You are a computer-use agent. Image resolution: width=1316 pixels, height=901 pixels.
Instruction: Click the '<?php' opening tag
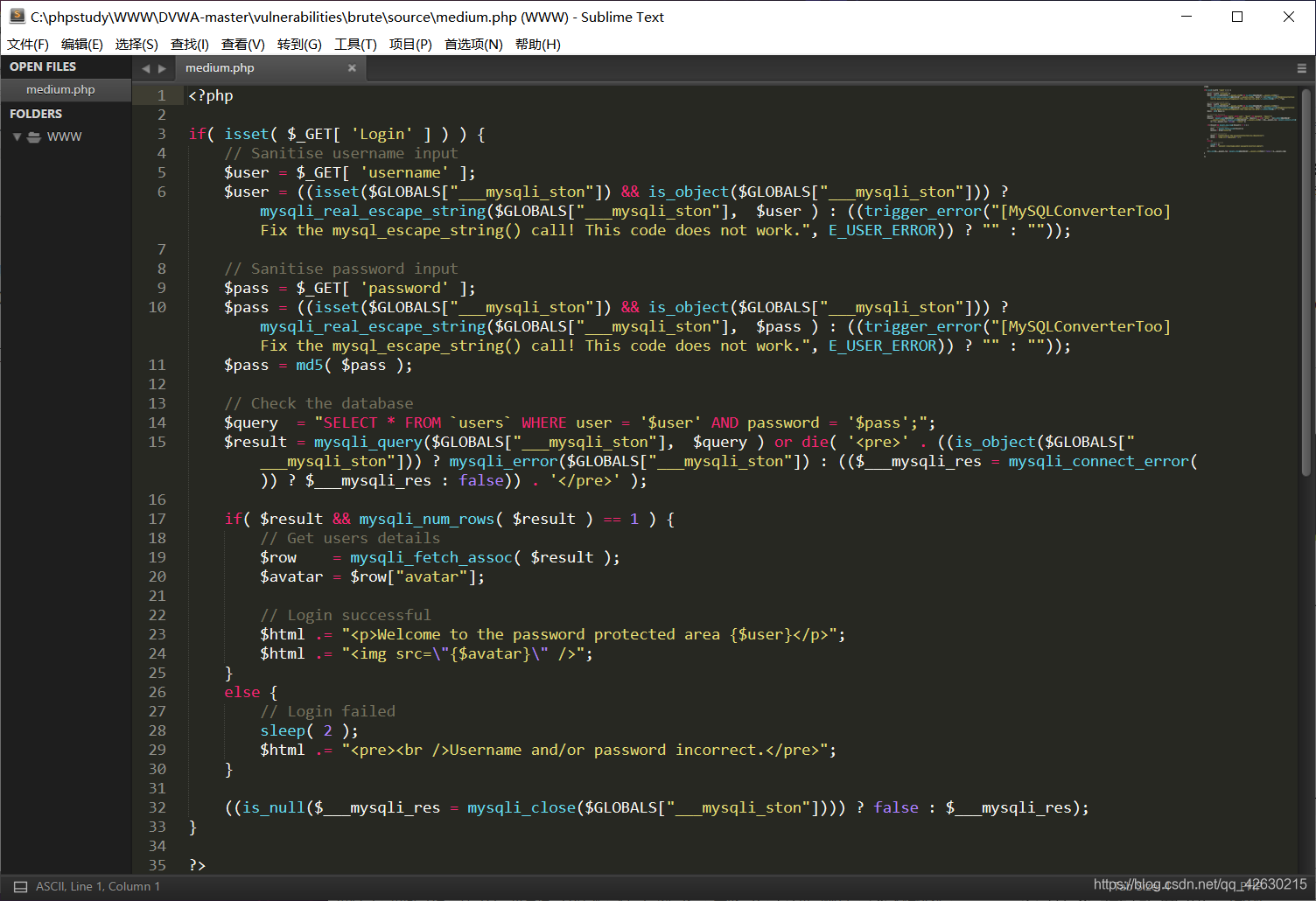tap(211, 95)
